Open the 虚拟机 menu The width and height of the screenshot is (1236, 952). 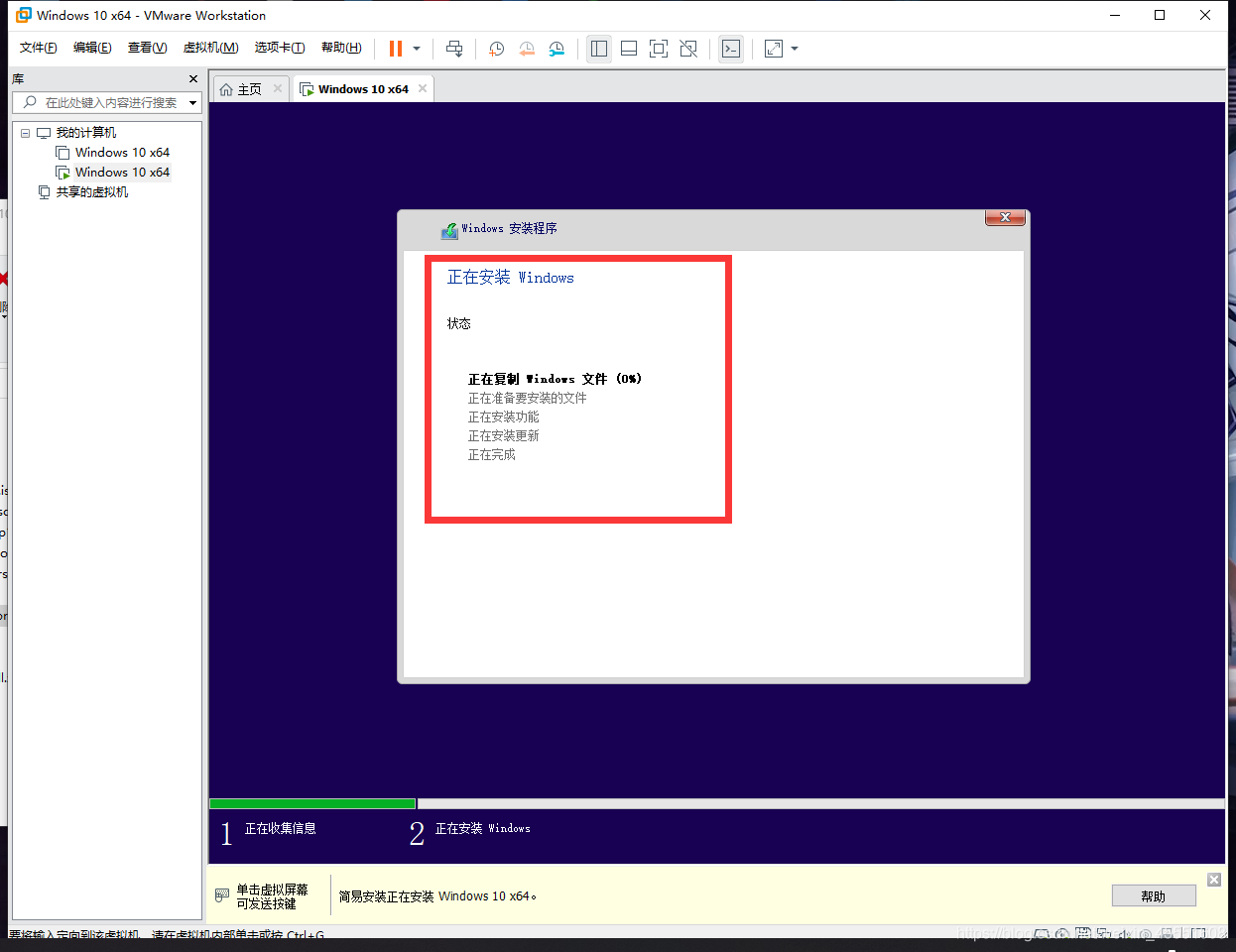click(x=210, y=48)
